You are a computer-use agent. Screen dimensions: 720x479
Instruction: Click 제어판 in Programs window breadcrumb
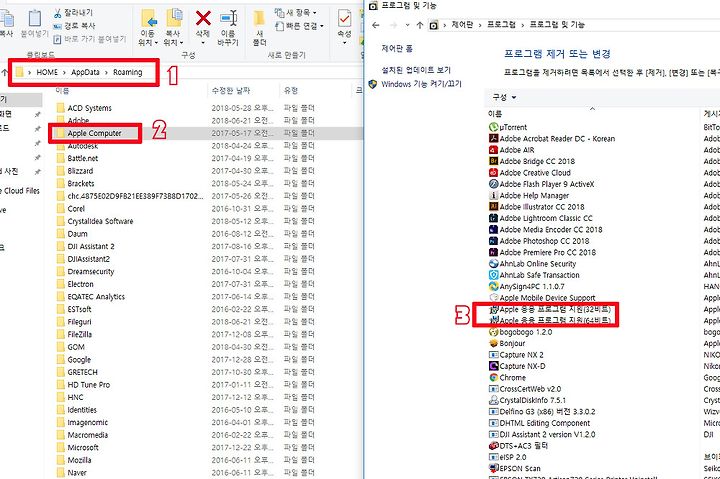[462, 24]
